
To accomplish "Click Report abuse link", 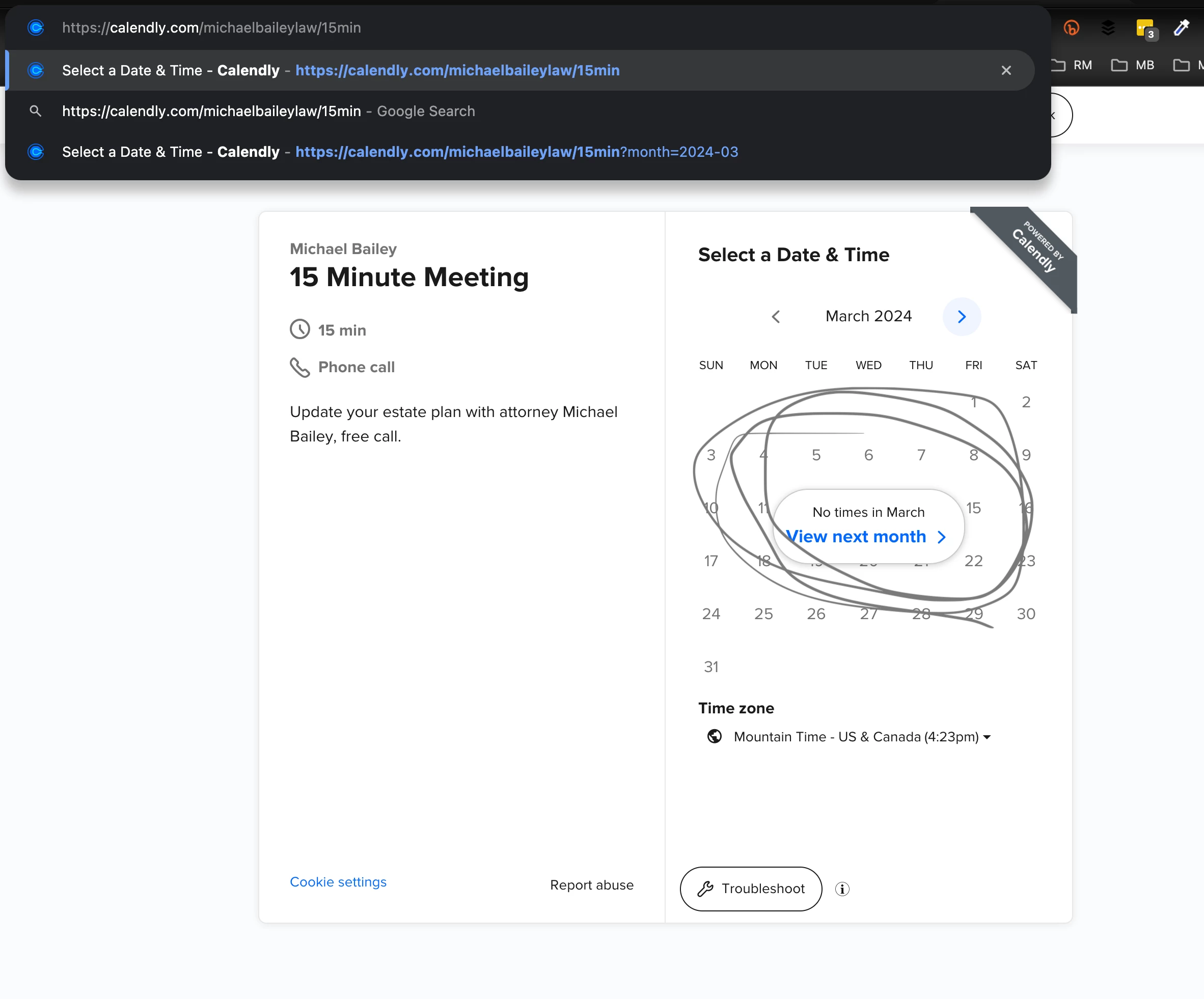I will point(591,884).
